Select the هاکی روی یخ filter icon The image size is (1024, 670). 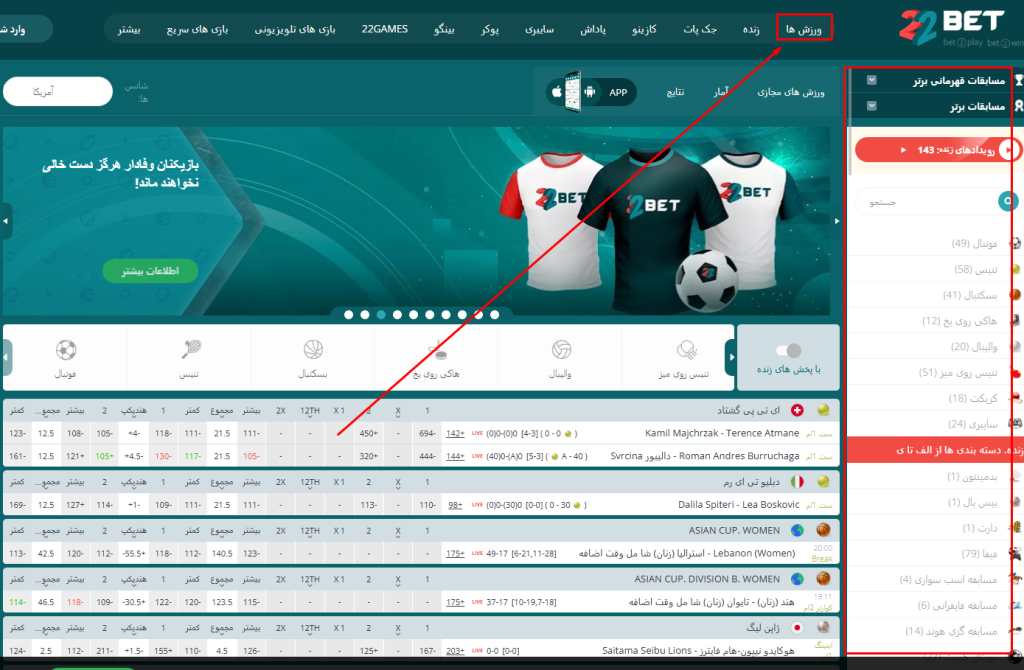pyautogui.click(x=437, y=350)
